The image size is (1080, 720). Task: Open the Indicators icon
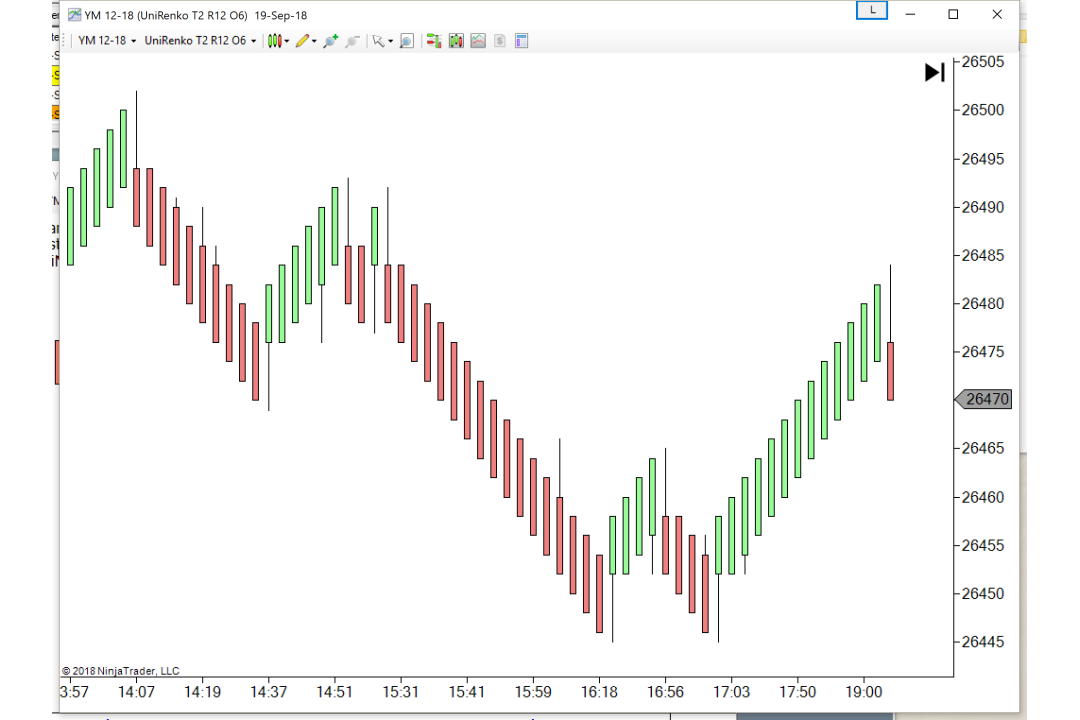[x=478, y=41]
